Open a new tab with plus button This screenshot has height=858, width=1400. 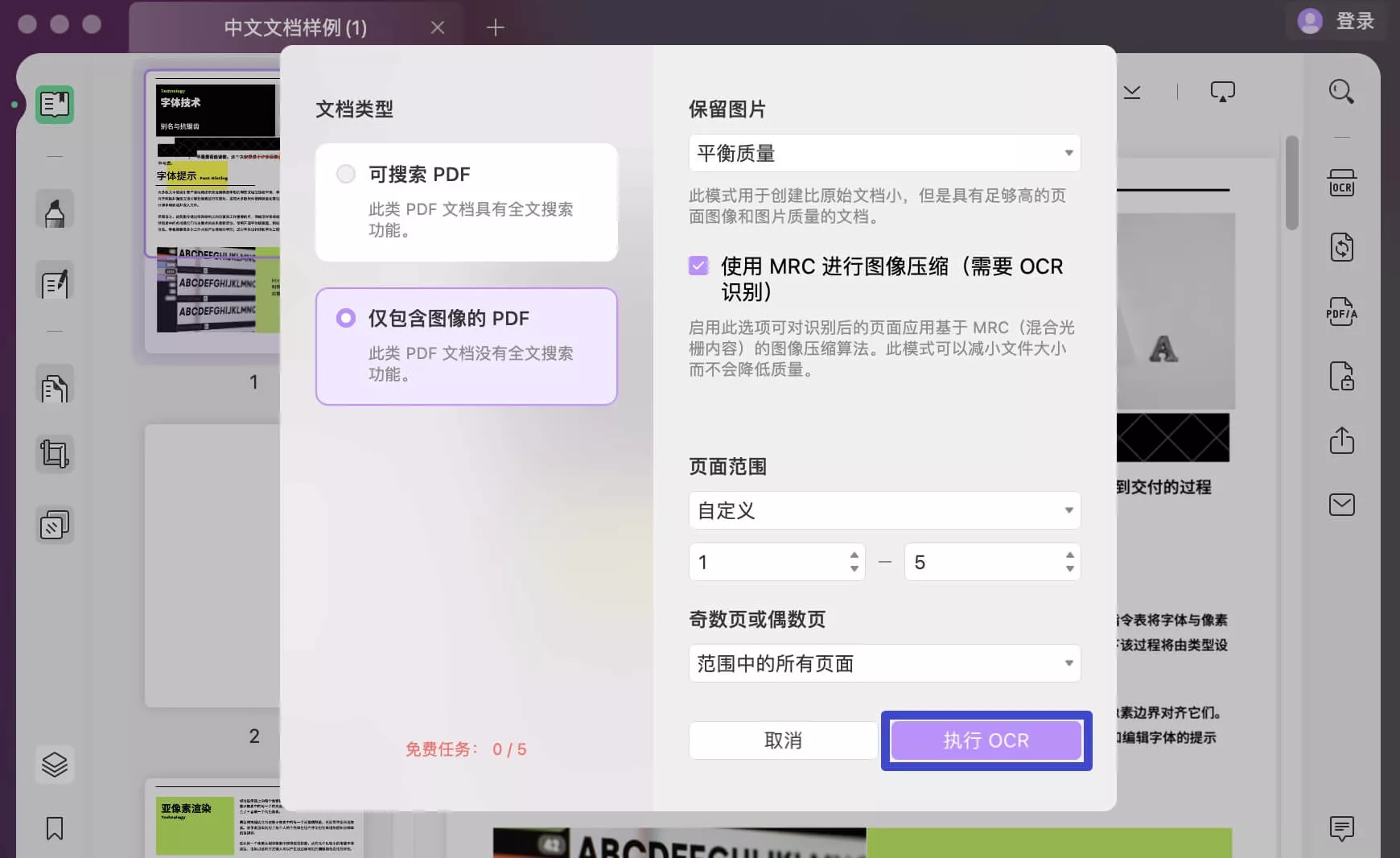[x=496, y=27]
